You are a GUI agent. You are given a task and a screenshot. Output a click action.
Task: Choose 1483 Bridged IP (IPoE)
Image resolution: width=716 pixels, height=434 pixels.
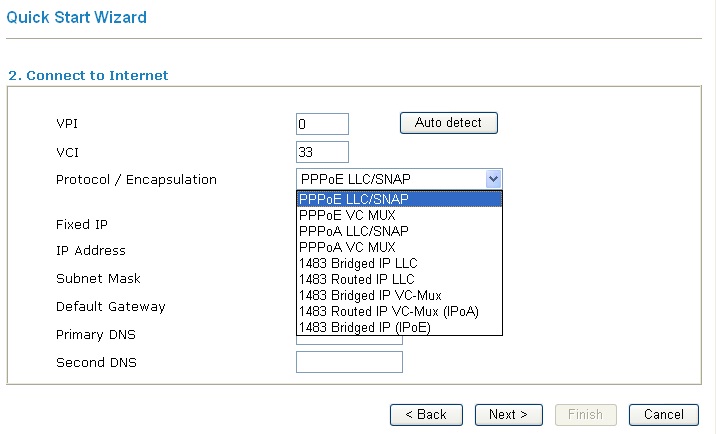point(399,327)
